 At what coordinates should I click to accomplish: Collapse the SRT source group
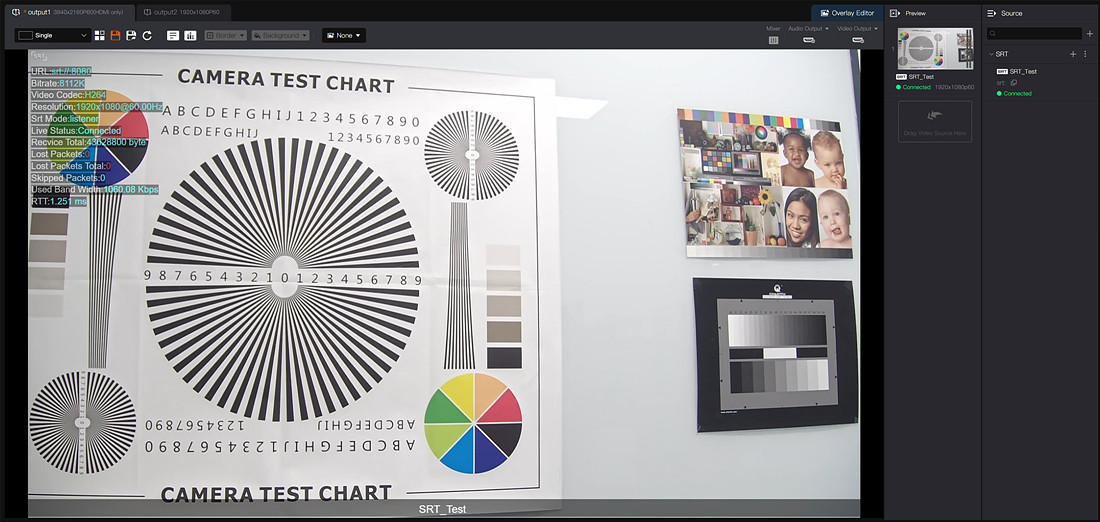click(990, 54)
